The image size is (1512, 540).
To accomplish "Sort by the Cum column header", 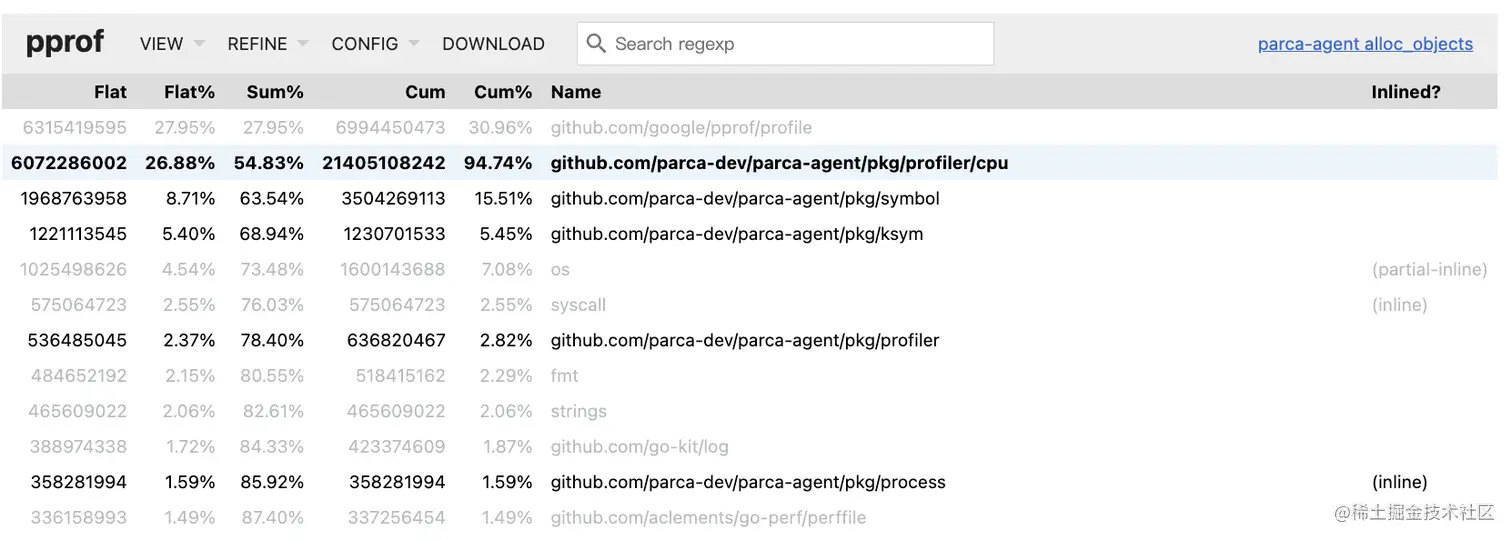I will [425, 92].
